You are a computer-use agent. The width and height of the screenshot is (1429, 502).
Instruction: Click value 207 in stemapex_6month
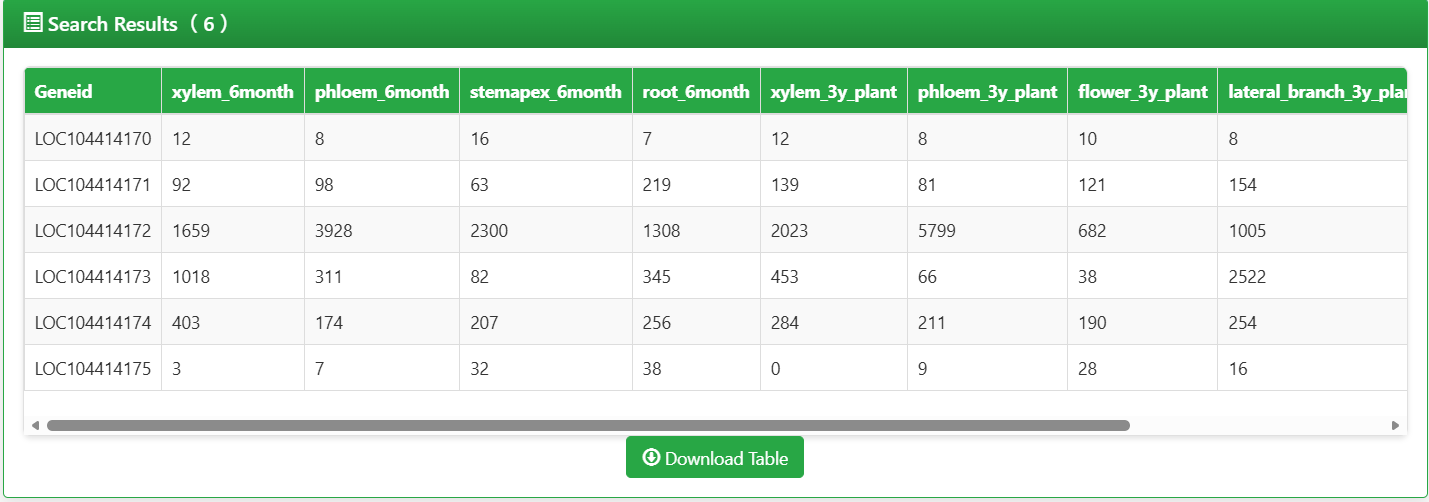[484, 323]
